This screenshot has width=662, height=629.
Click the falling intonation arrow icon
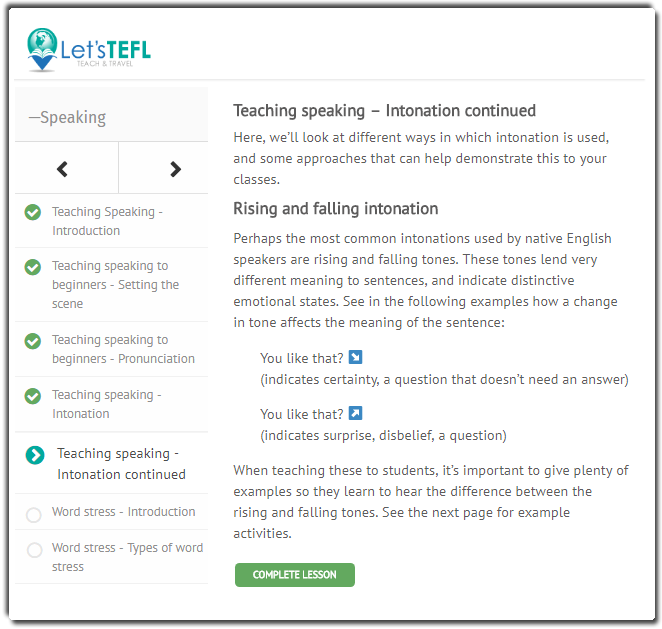coord(355,357)
